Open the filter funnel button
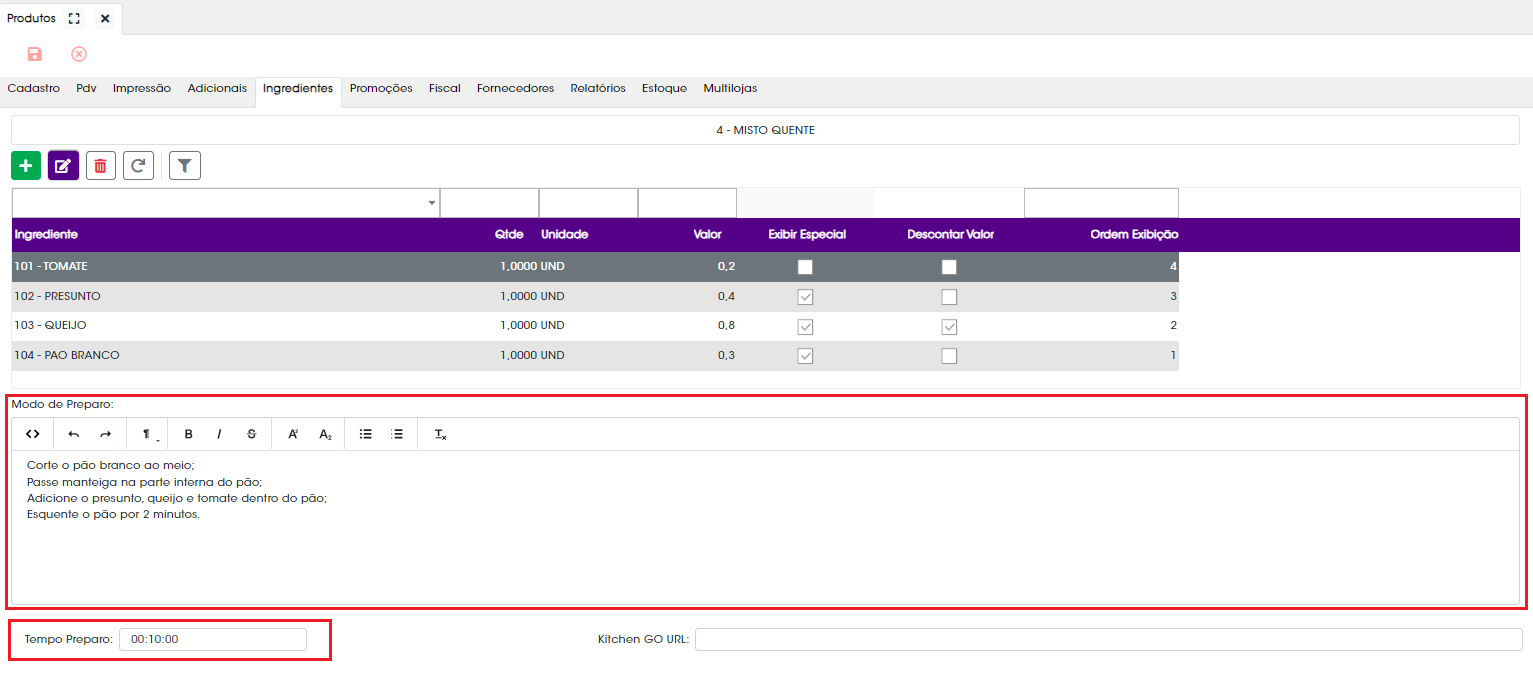The width and height of the screenshot is (1533, 678). (x=185, y=165)
